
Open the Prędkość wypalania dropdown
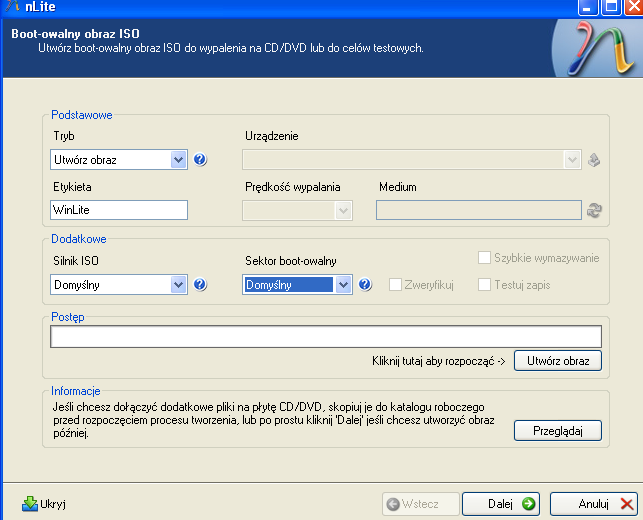(297, 210)
